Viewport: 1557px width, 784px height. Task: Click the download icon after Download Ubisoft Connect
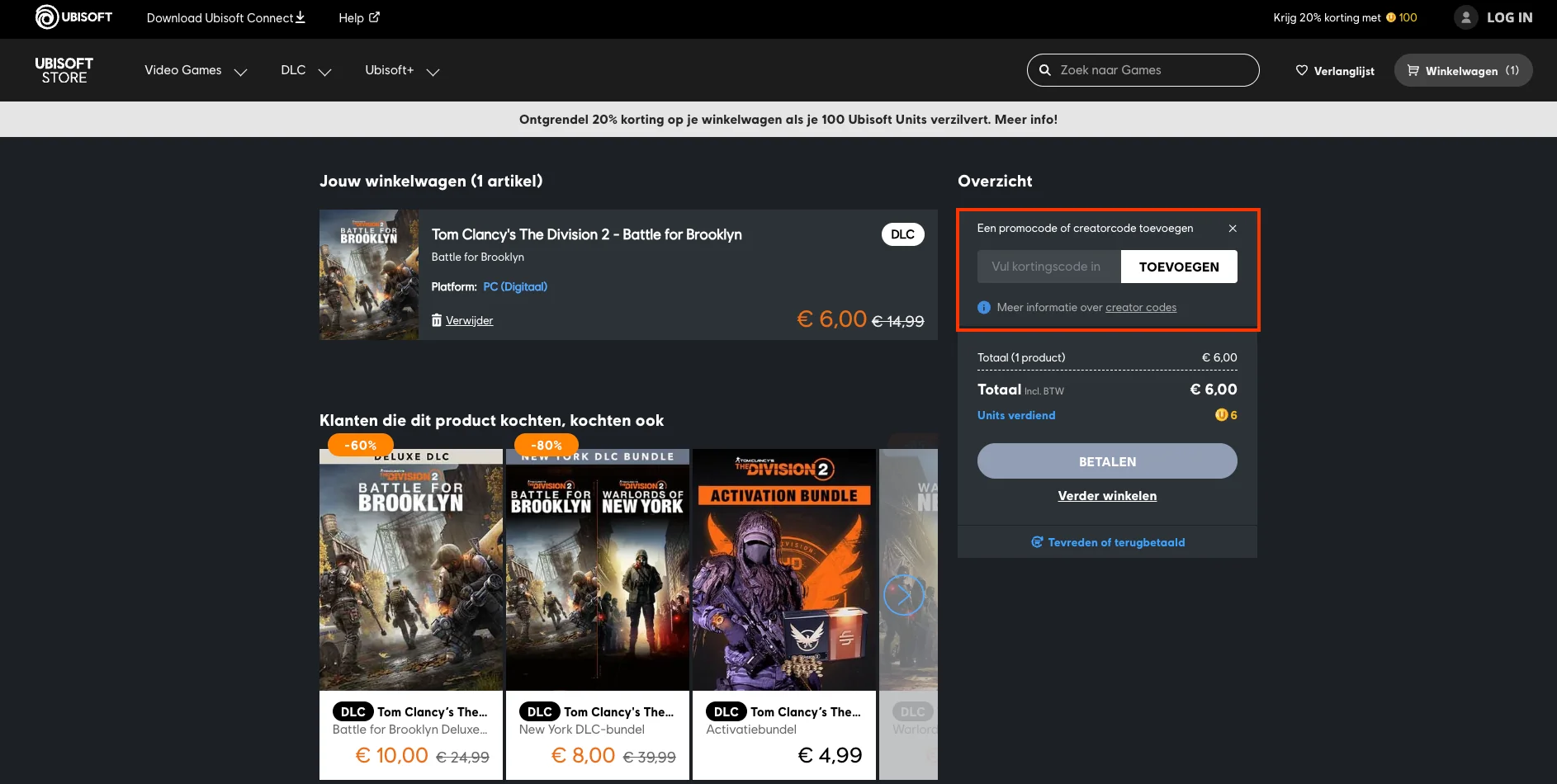(300, 17)
